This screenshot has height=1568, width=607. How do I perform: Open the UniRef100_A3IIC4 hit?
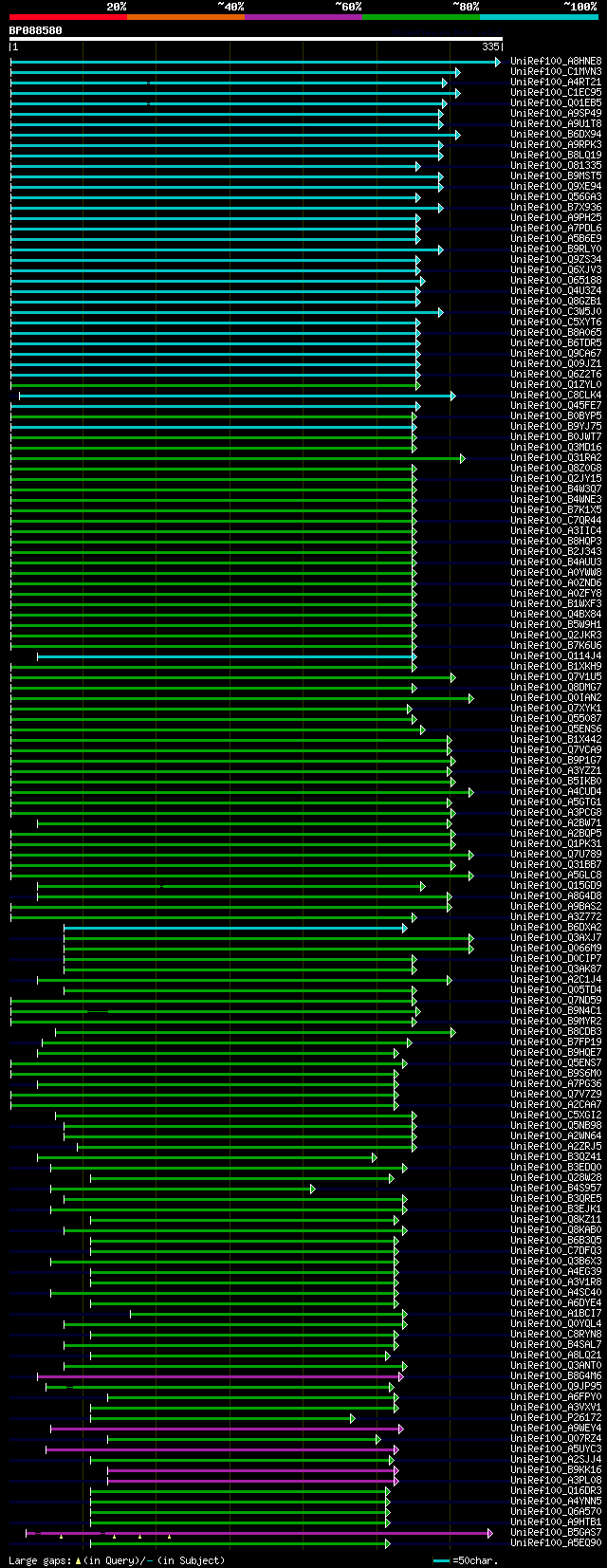[556, 530]
